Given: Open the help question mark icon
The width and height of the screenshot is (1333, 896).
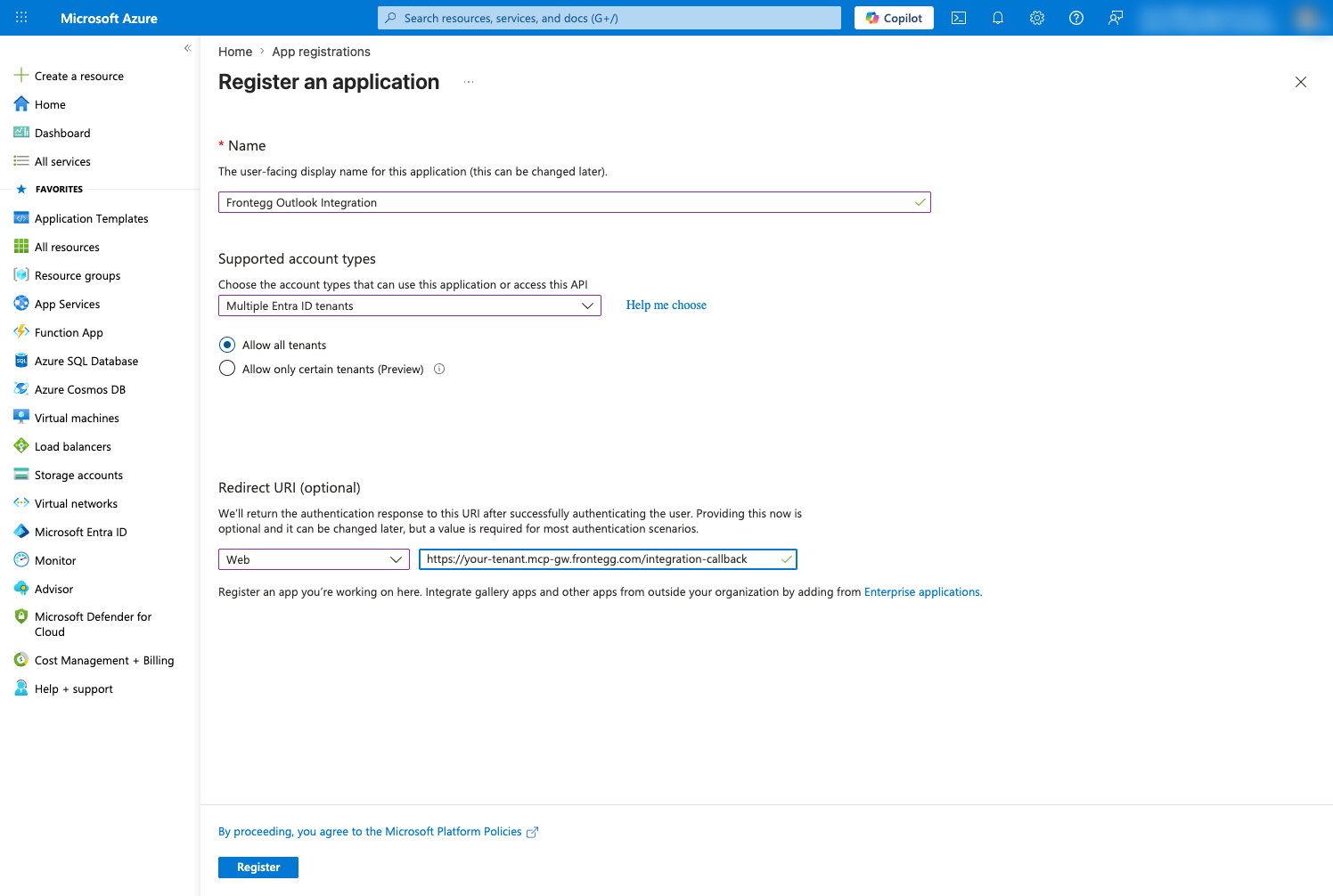Looking at the screenshot, I should [1076, 18].
